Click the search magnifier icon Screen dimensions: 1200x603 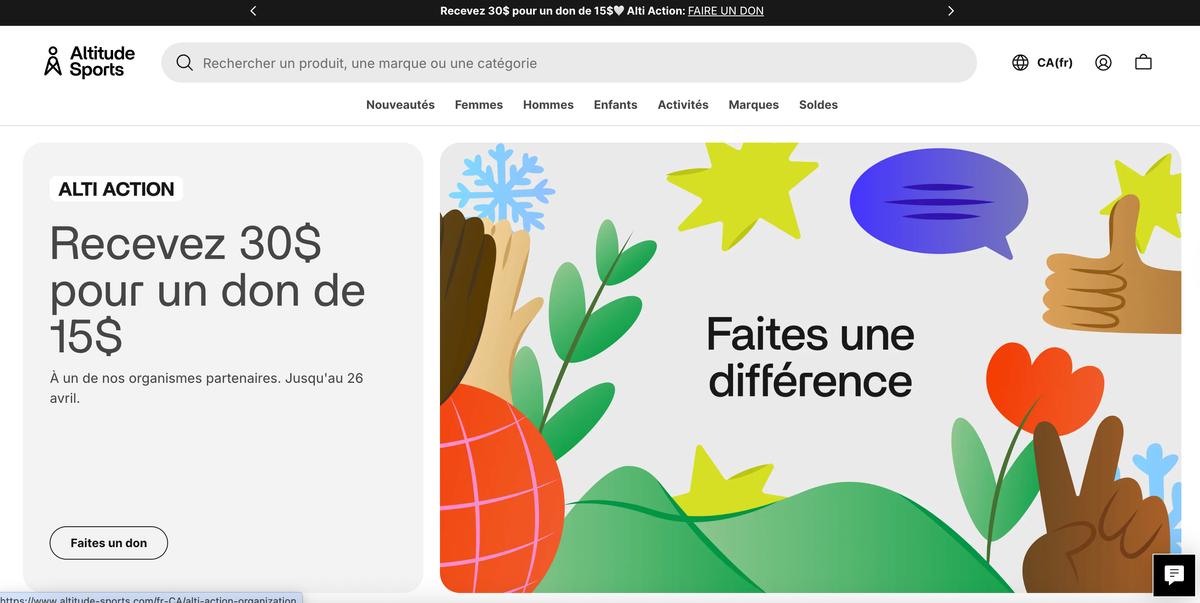coord(184,63)
